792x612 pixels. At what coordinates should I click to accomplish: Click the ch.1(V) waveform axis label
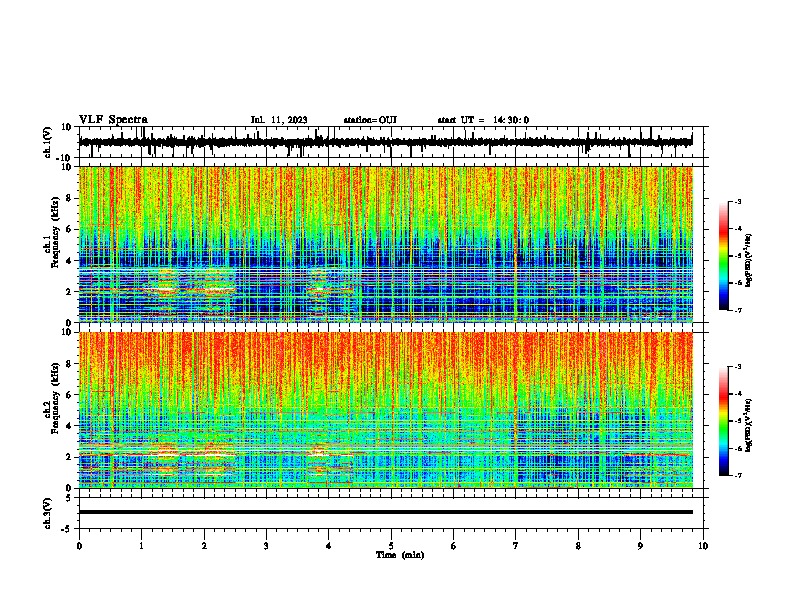(x=48, y=142)
